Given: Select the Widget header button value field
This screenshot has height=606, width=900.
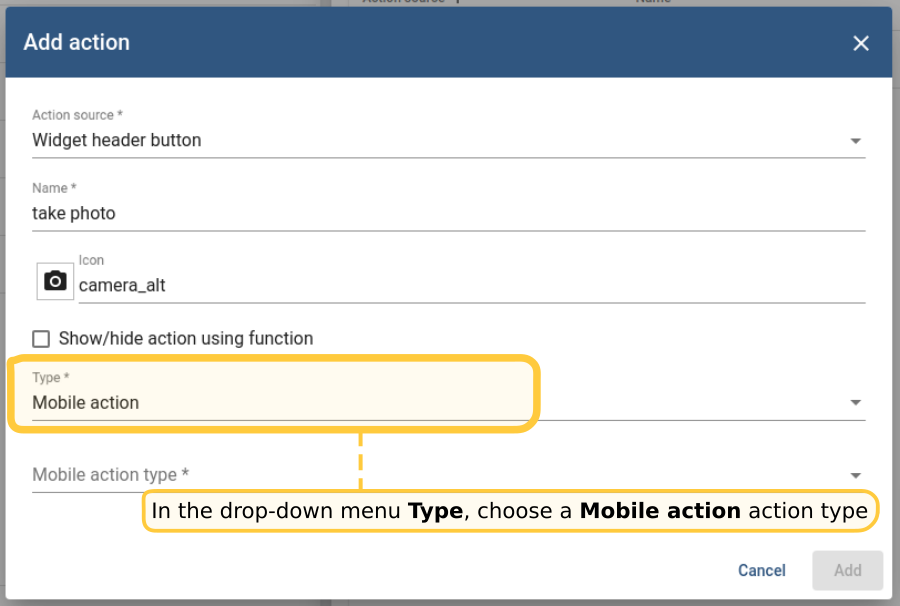Looking at the screenshot, I should pos(400,140).
